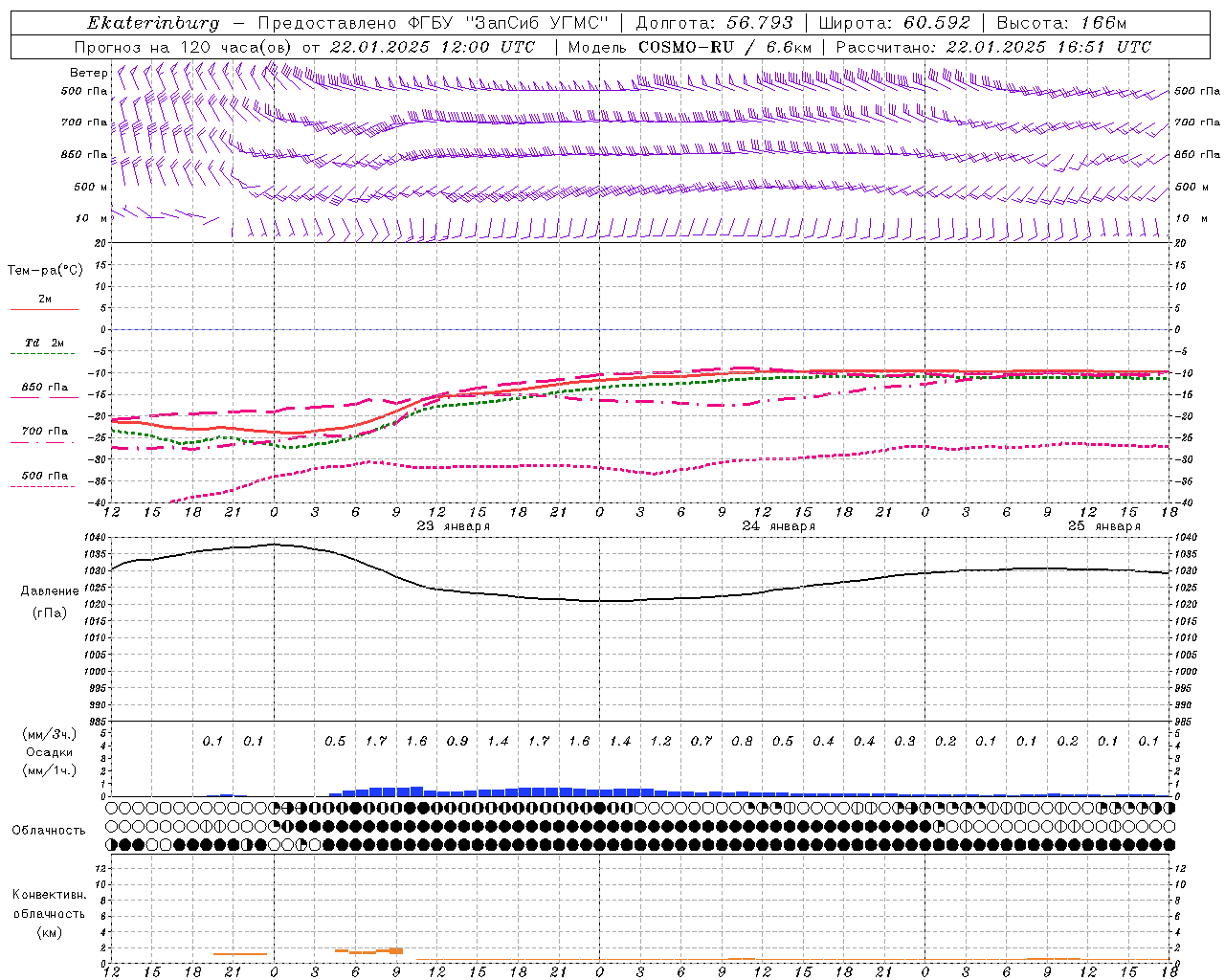Select the 'COSMO-RU / 6.6км' model label
The height and width of the screenshot is (980, 1225).
click(724, 47)
